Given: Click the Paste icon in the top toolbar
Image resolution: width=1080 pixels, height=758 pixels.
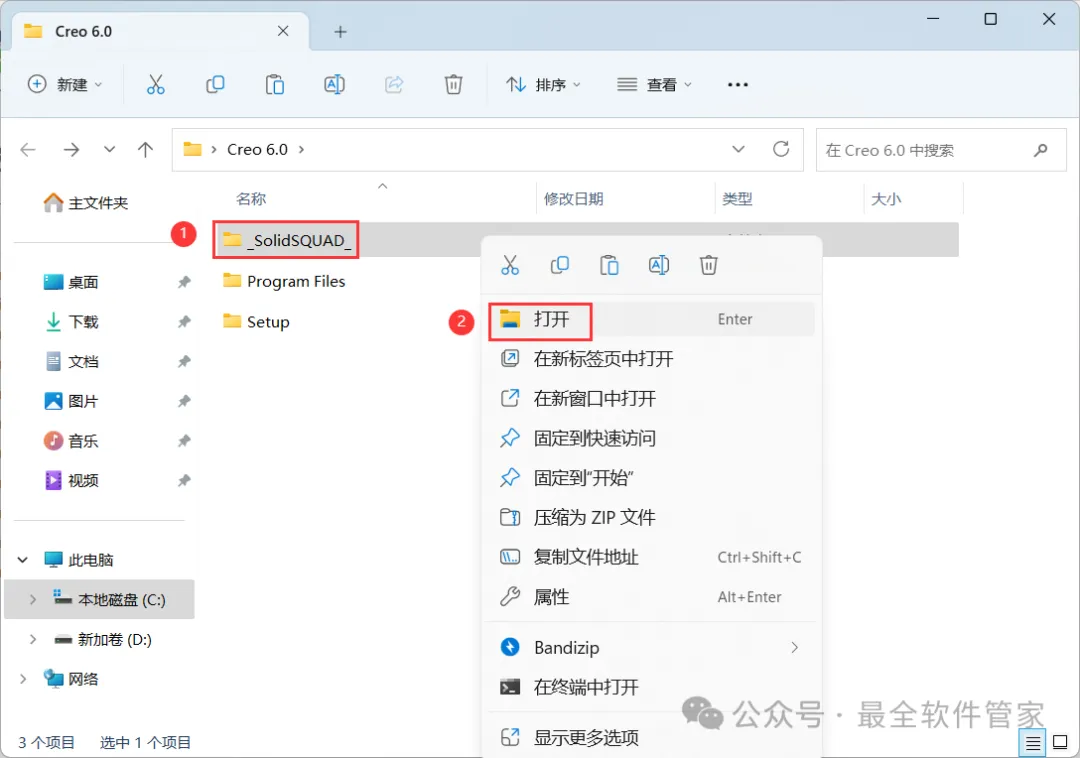Looking at the screenshot, I should (x=275, y=85).
